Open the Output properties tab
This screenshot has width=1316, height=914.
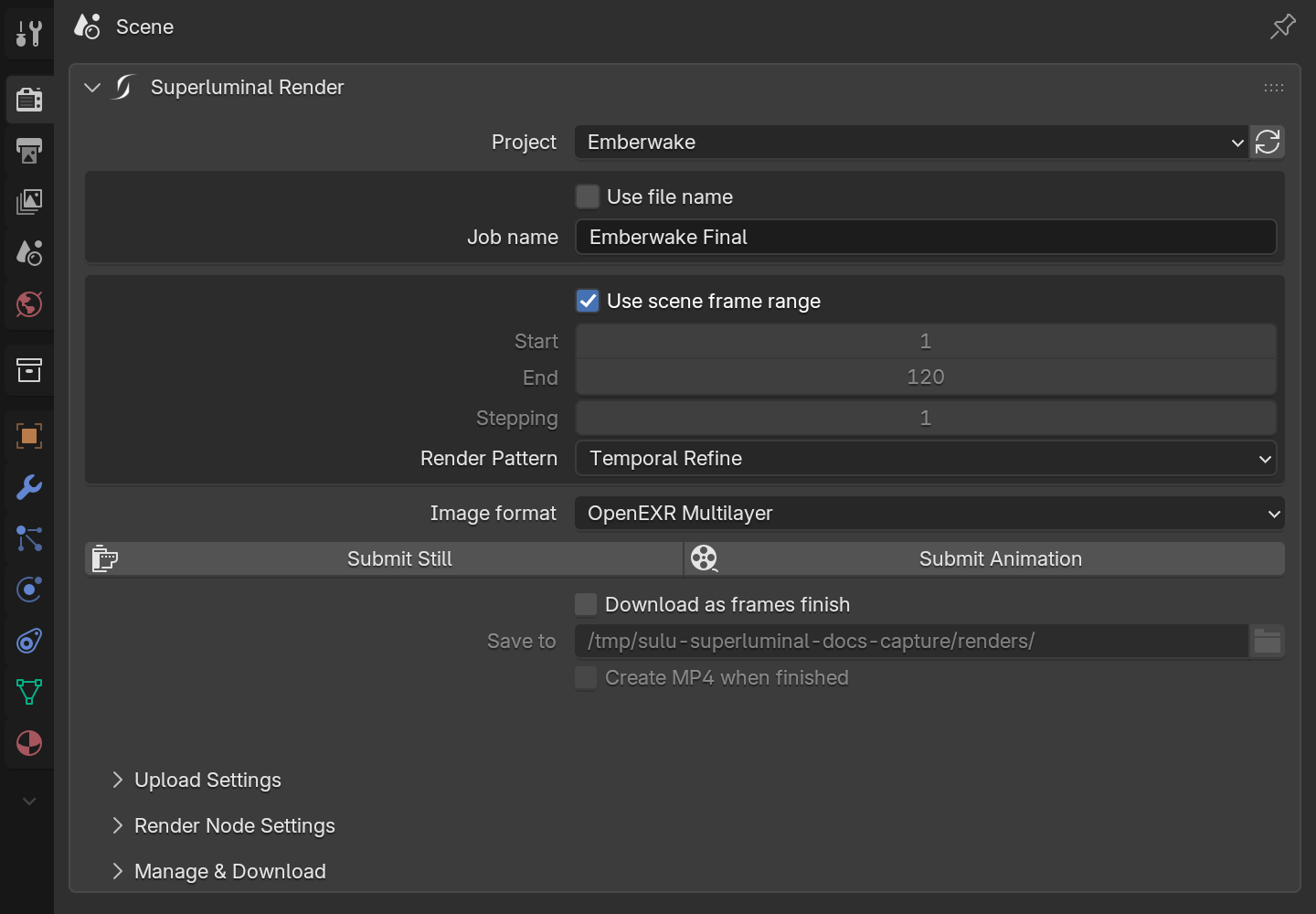click(29, 150)
